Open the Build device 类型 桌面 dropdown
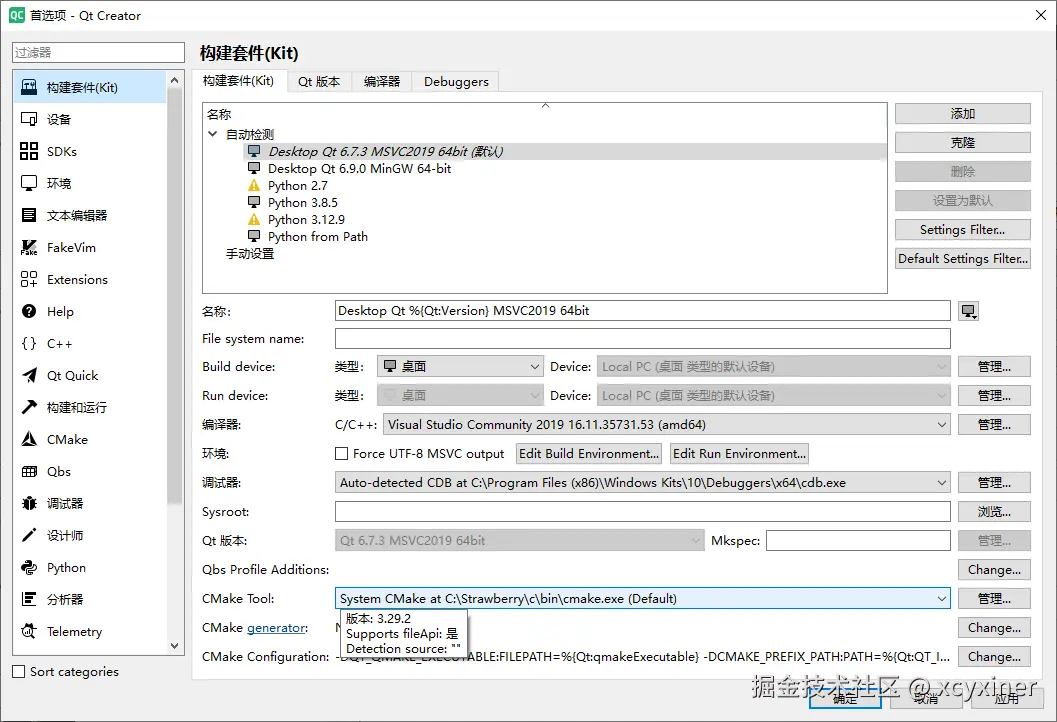The image size is (1057, 722). [x=460, y=367]
